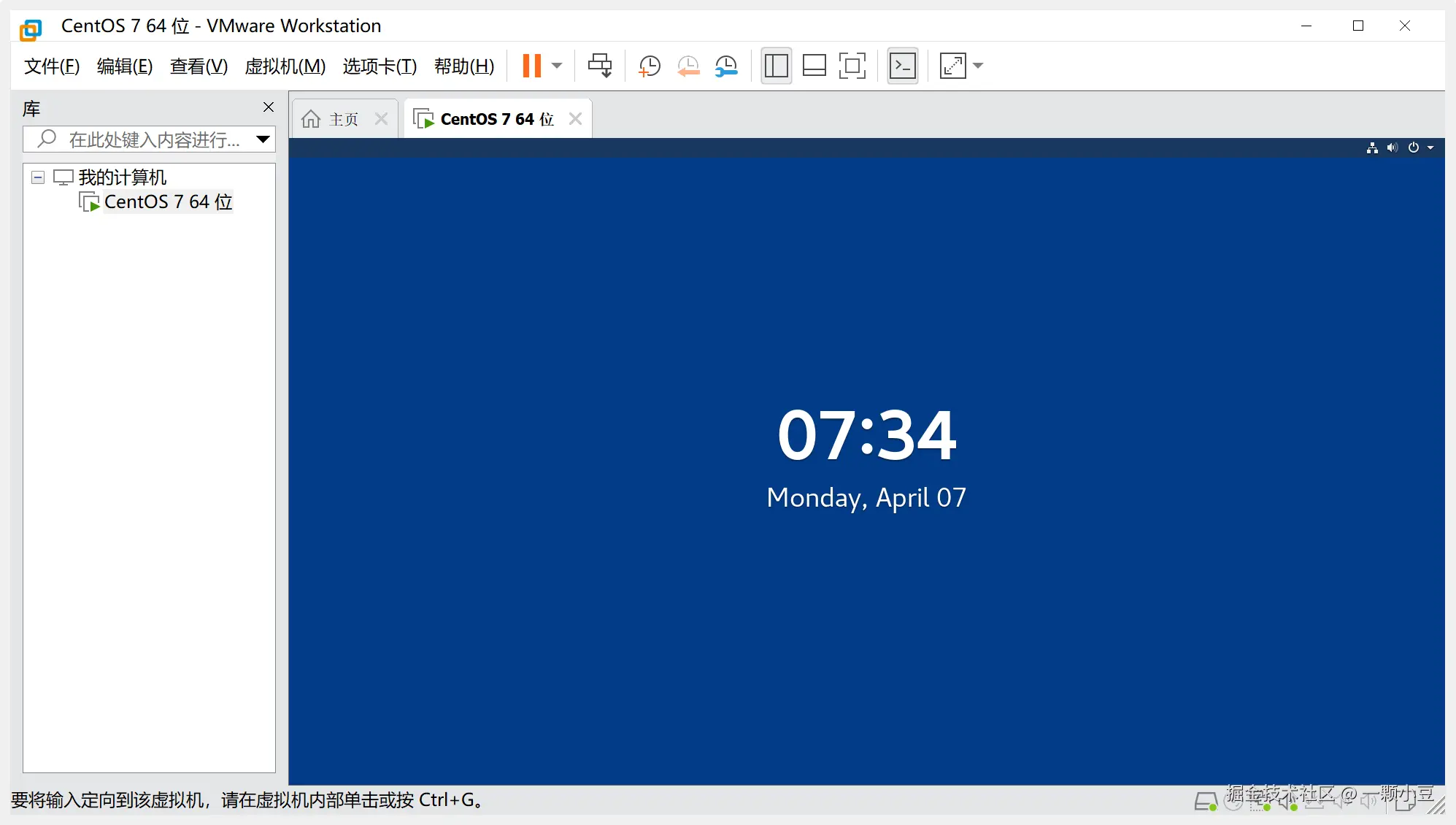The image size is (1456, 825).
Task: Open the snapshot manager icon
Action: pos(726,66)
